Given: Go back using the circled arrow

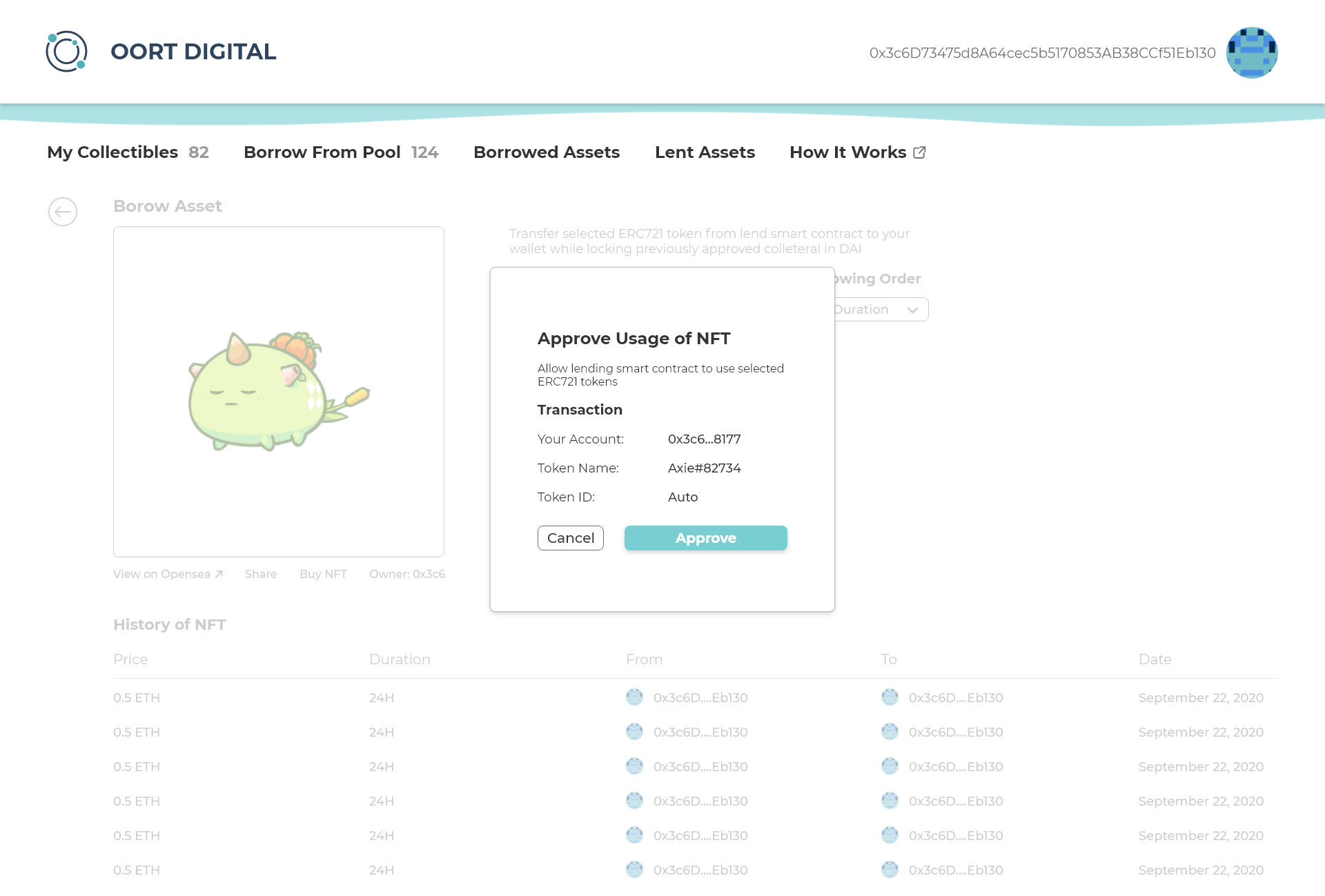Looking at the screenshot, I should pyautogui.click(x=63, y=212).
